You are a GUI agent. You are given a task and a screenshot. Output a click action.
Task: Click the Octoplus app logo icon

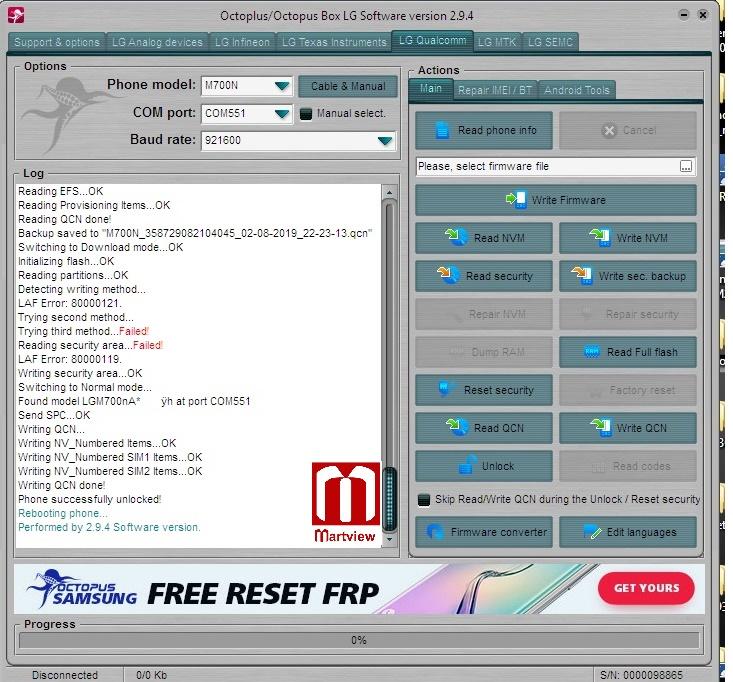point(16,15)
